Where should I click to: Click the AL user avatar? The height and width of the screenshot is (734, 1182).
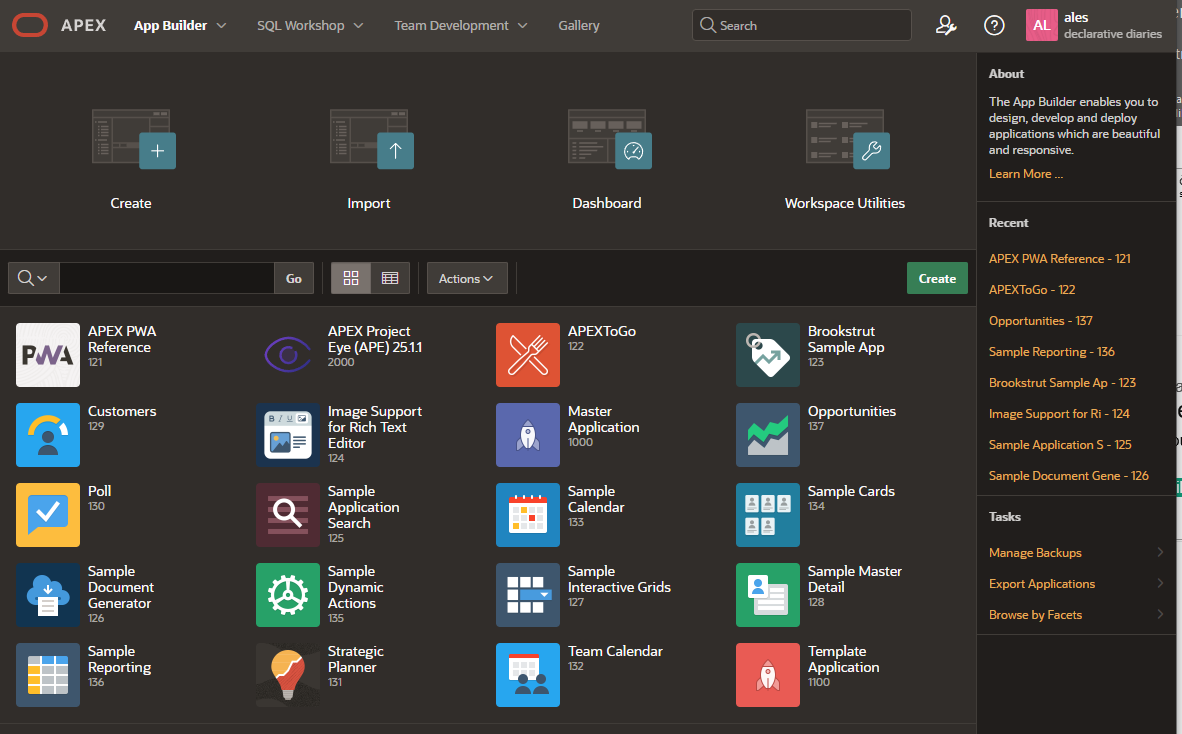coord(1042,25)
